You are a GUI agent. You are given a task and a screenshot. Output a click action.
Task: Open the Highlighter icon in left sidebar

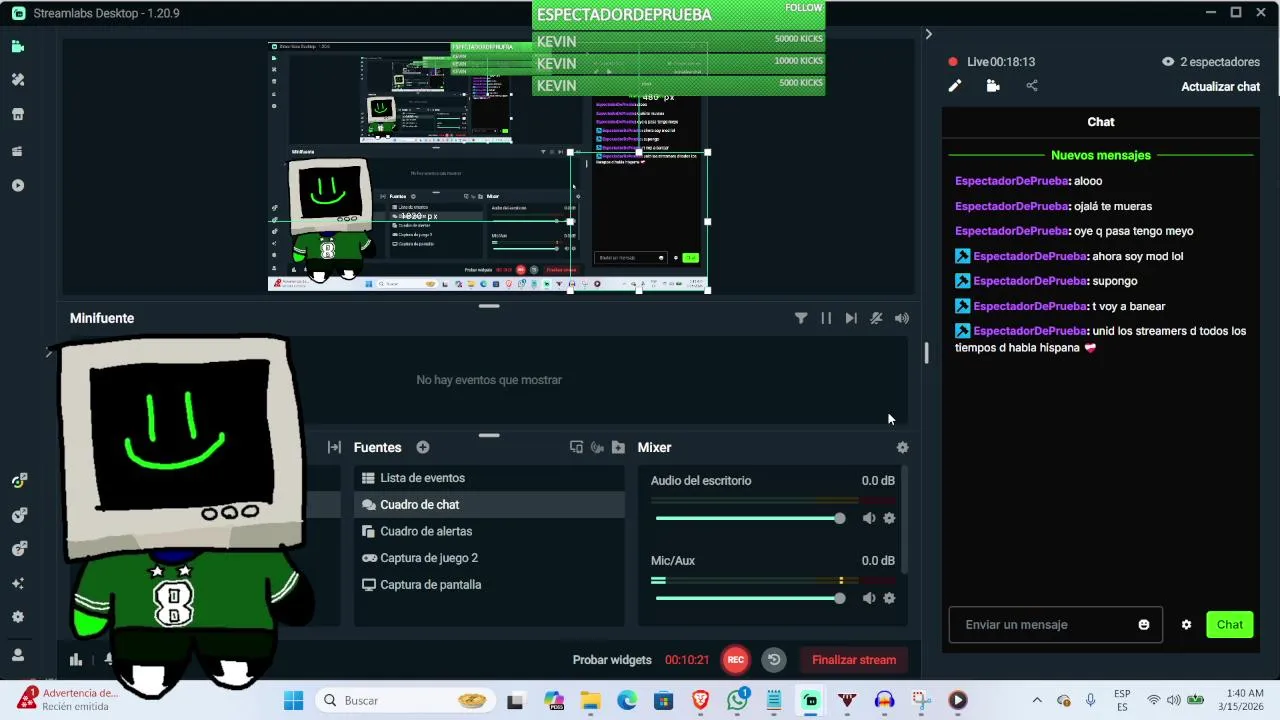pos(18,151)
